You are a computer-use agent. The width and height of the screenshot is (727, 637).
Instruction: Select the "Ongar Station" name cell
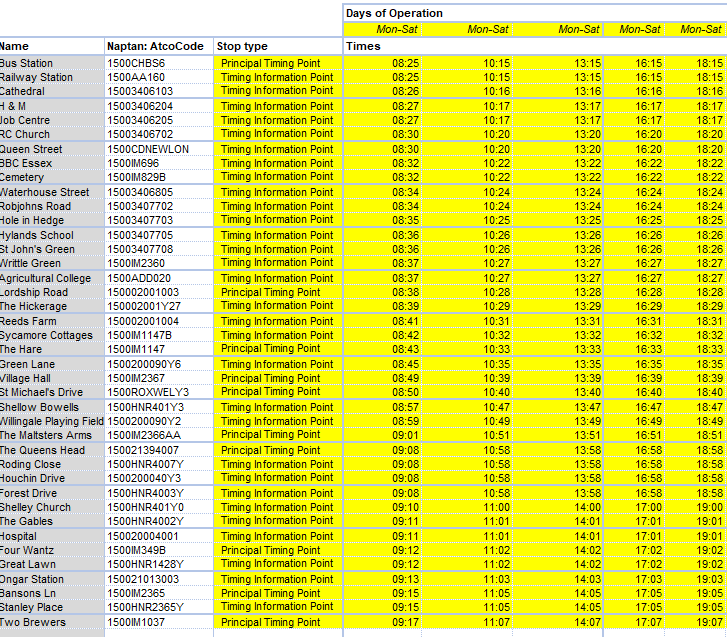click(x=50, y=579)
